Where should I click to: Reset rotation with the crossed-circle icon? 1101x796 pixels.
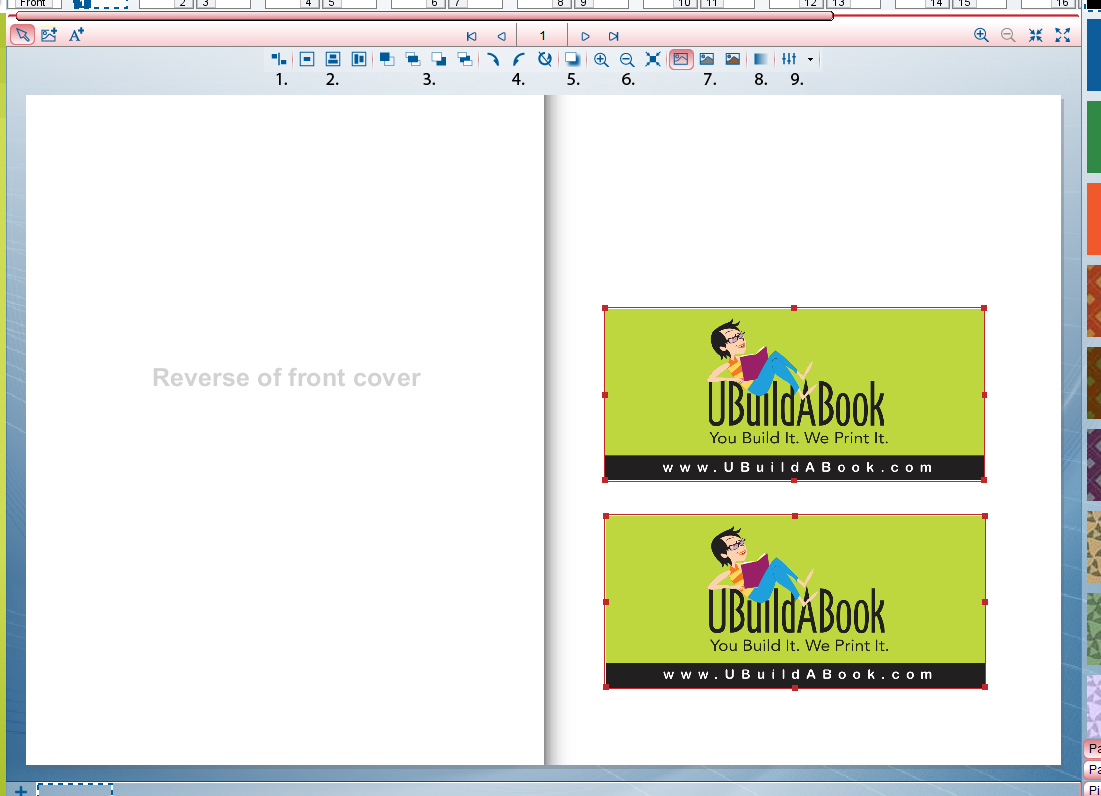[x=545, y=60]
